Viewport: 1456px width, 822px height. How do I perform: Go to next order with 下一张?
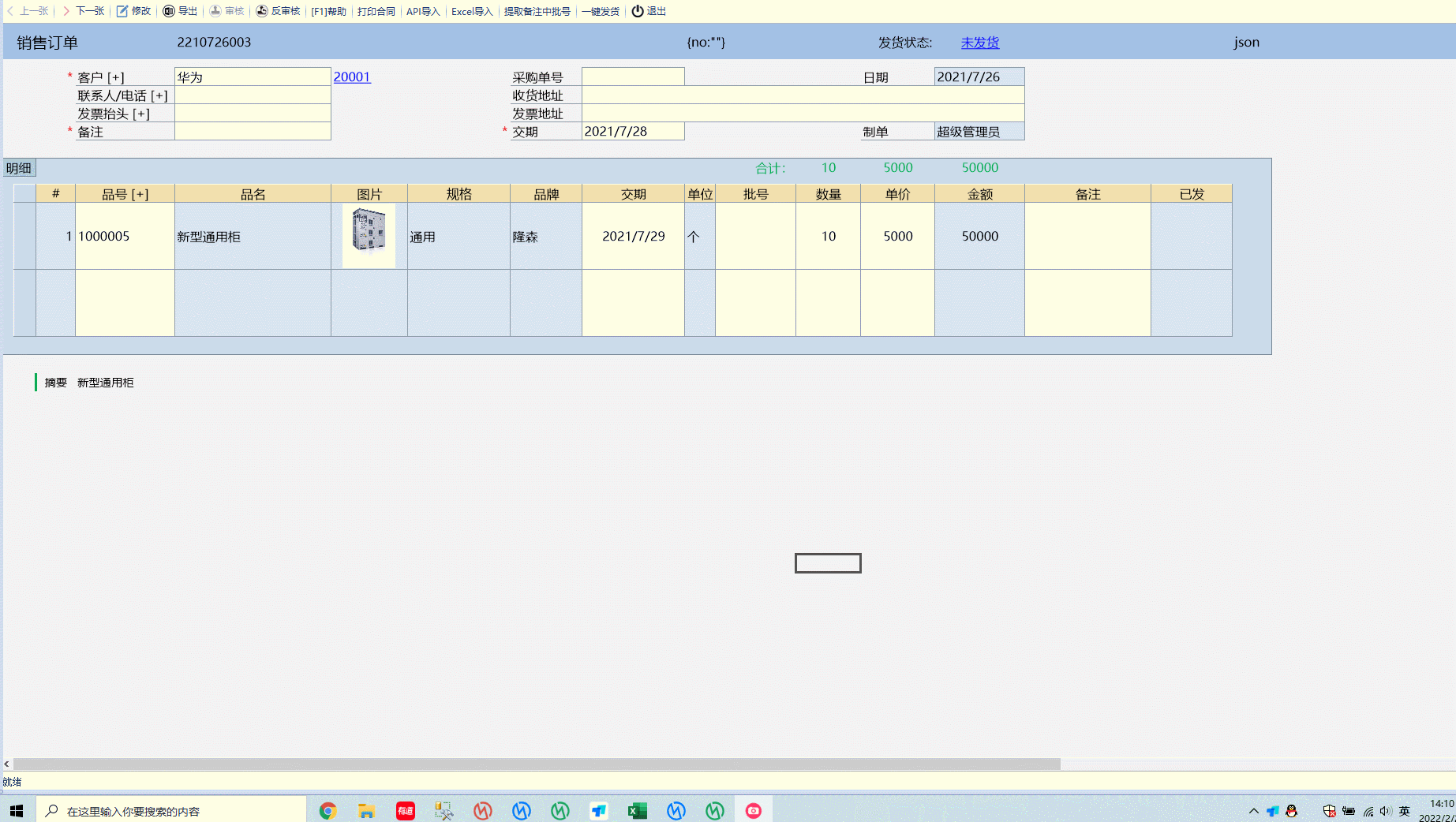[84, 11]
